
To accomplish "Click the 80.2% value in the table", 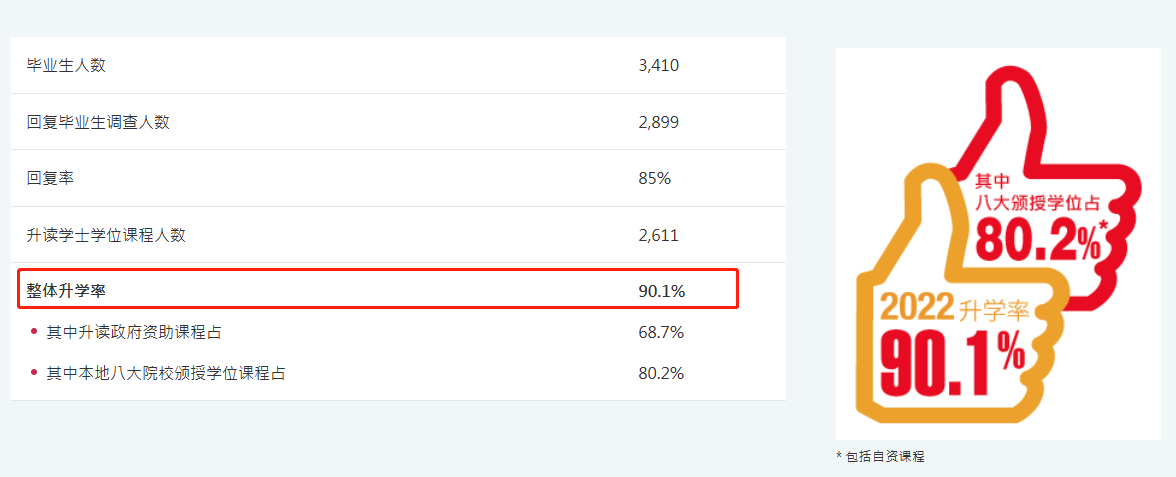I will coord(661,373).
